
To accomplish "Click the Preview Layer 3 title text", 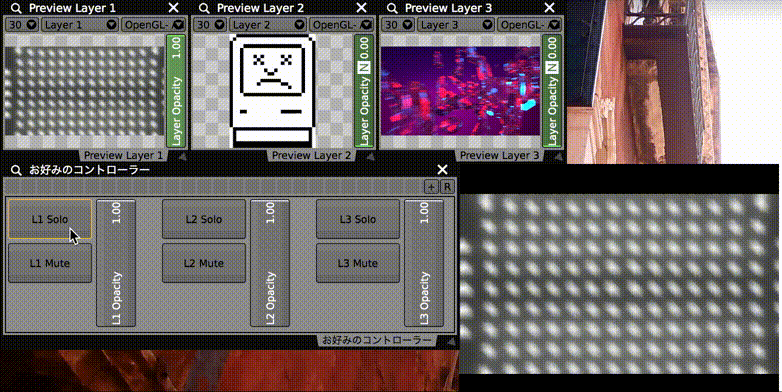I will pos(448,8).
